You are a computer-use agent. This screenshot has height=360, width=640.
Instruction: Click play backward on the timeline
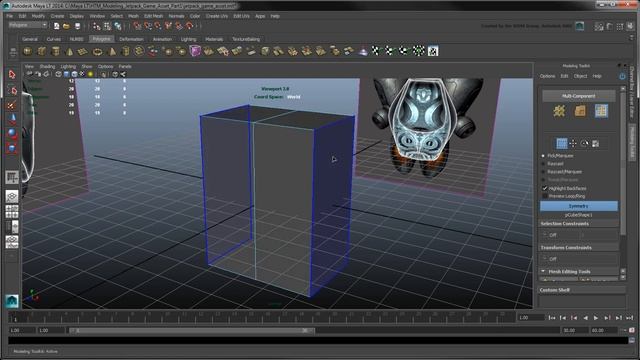click(x=585, y=318)
